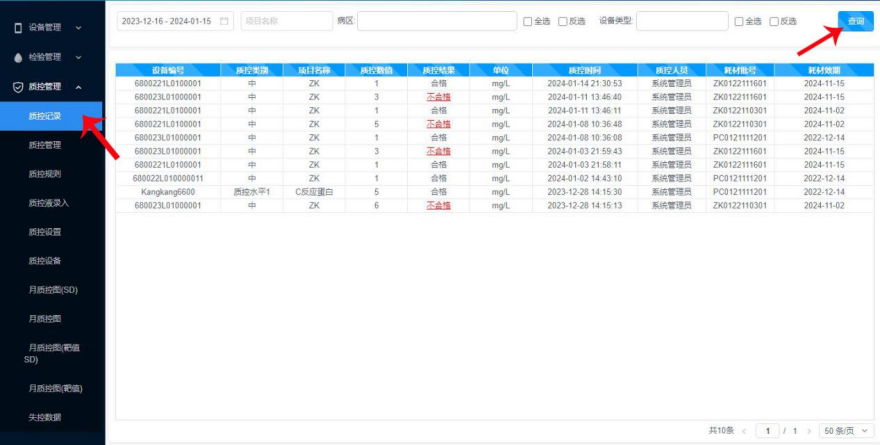Select the C反应蛋白 project cell
Image resolution: width=880 pixels, height=445 pixels.
pos(314,192)
